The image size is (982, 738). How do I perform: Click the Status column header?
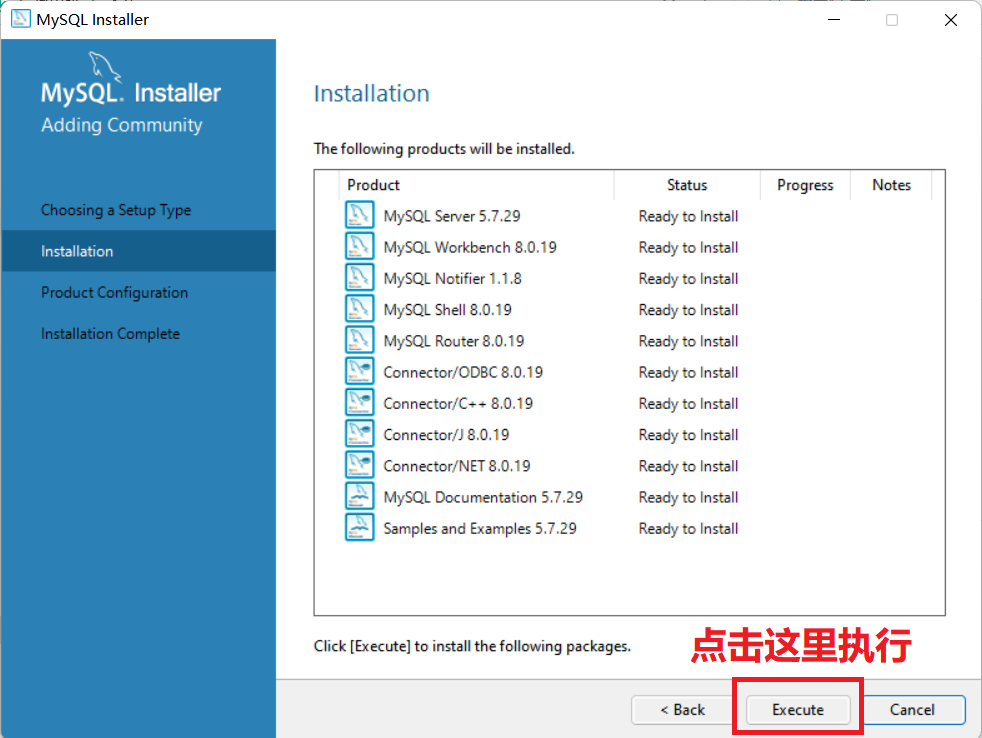pos(687,185)
